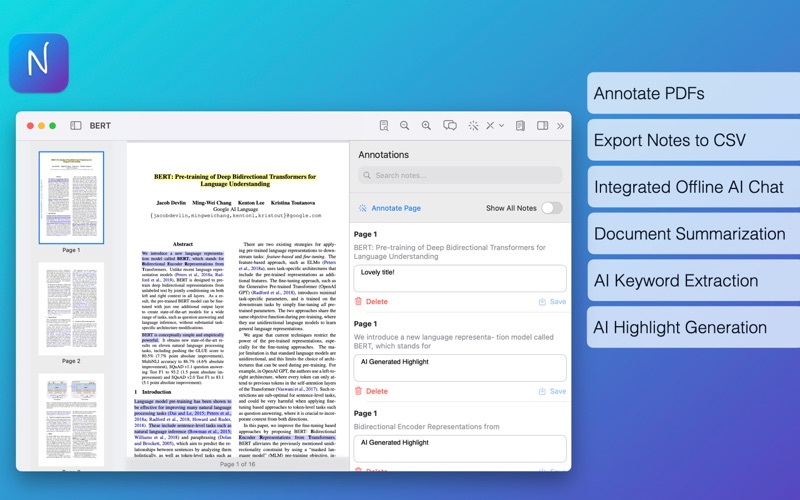The image size is (800, 500).
Task: Click trash icon under 'Lovely title!' note
Action: (x=358, y=302)
